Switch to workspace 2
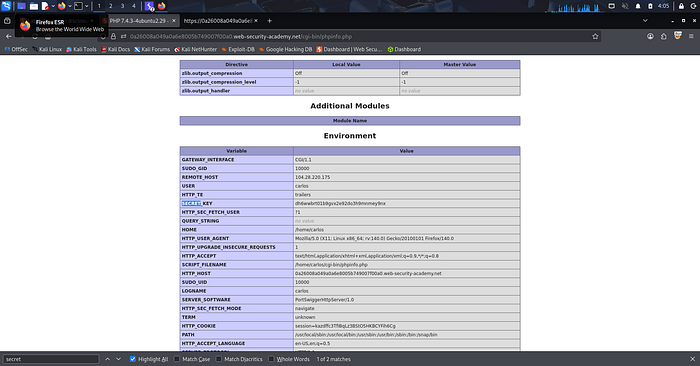Viewport: 700px width, 366px height. pos(111,6)
